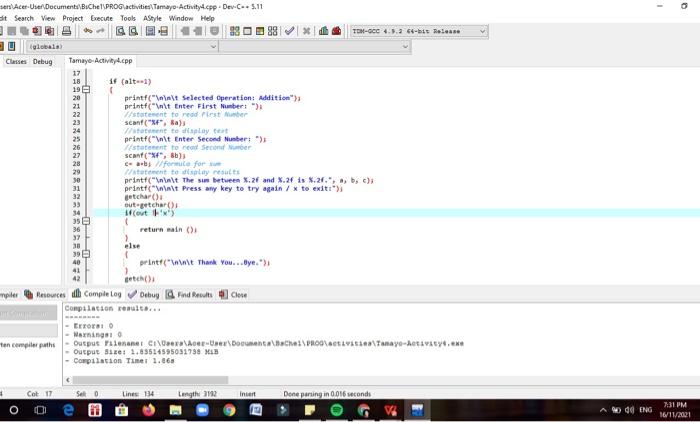Screen dimensions: 700x422
Task: Compile the program using the Compile icon
Action: (235, 31)
